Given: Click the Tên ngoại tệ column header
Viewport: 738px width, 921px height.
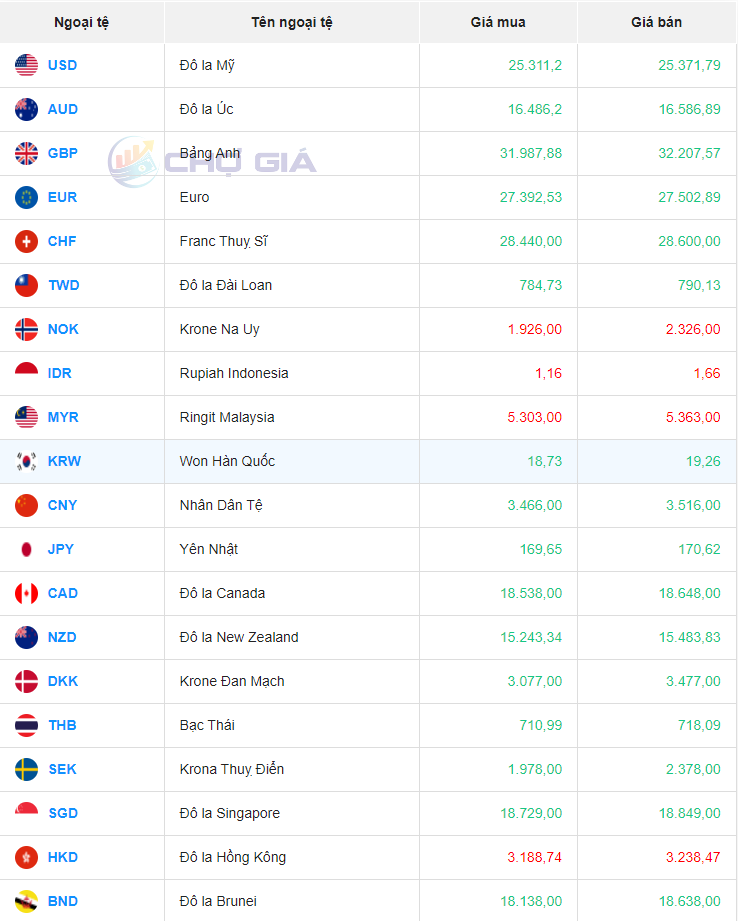Looking at the screenshot, I should [x=292, y=22].
